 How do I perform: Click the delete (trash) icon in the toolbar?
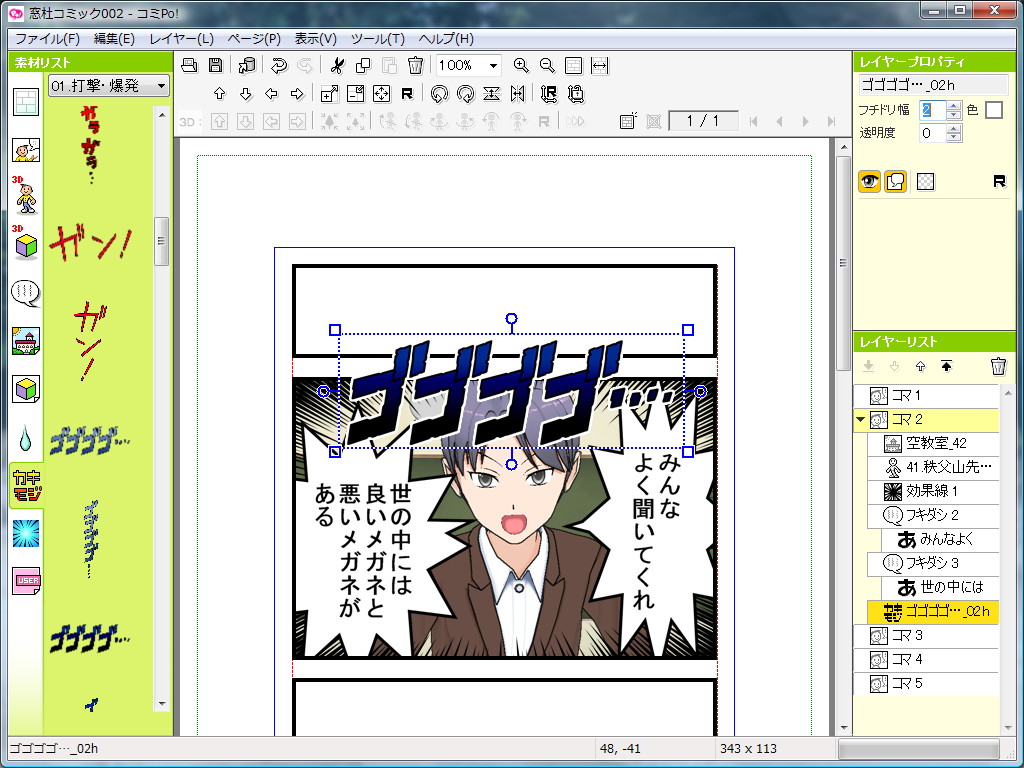pos(416,65)
